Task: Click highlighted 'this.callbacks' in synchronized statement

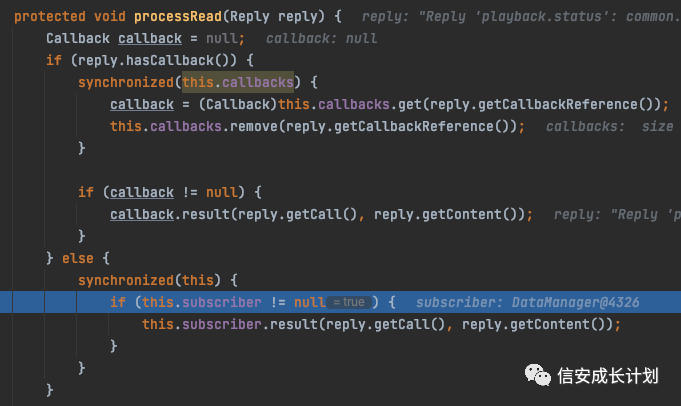Action: tap(237, 82)
